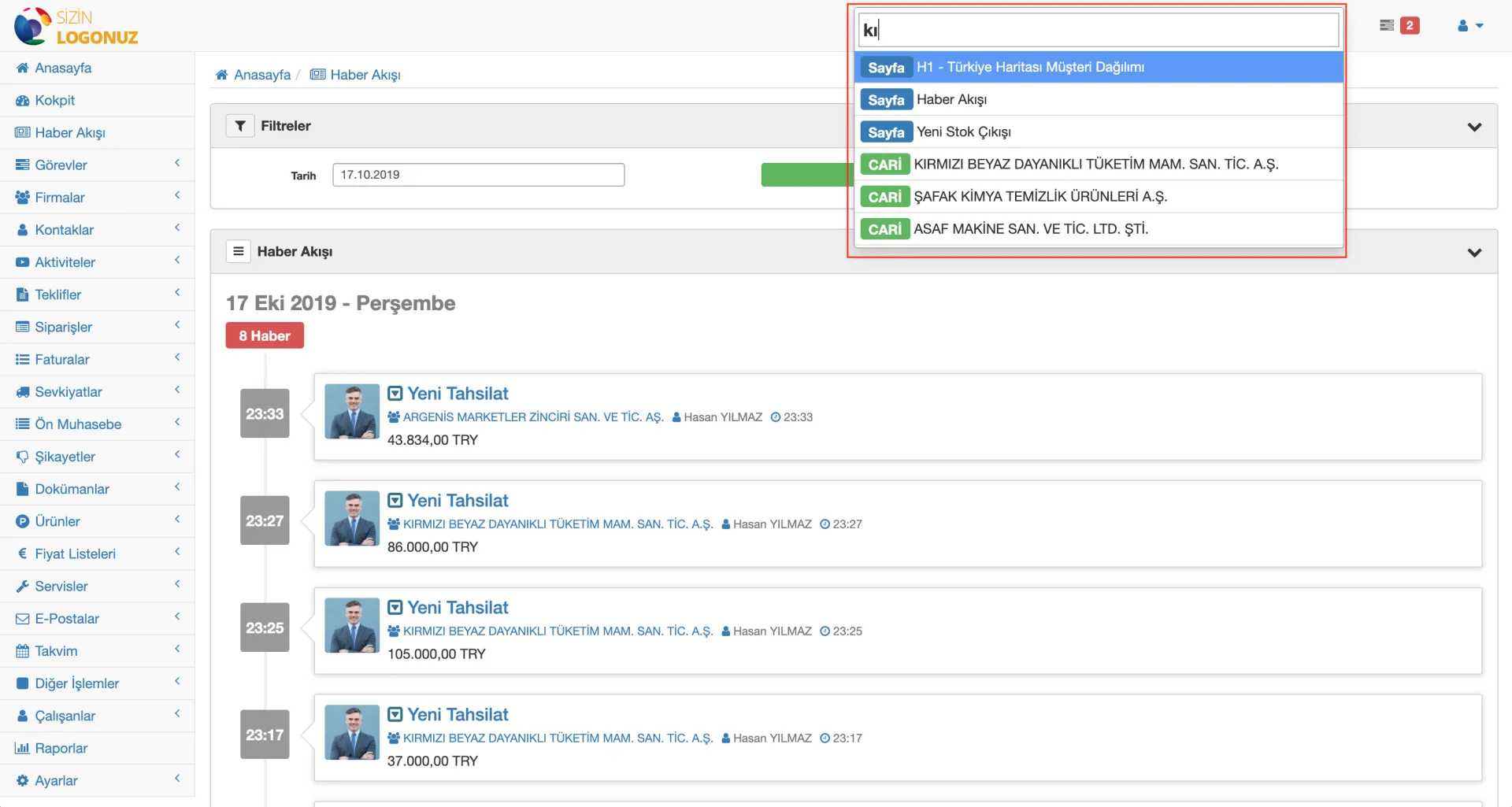
Task: Click the Firmalar group icon
Action: point(22,198)
